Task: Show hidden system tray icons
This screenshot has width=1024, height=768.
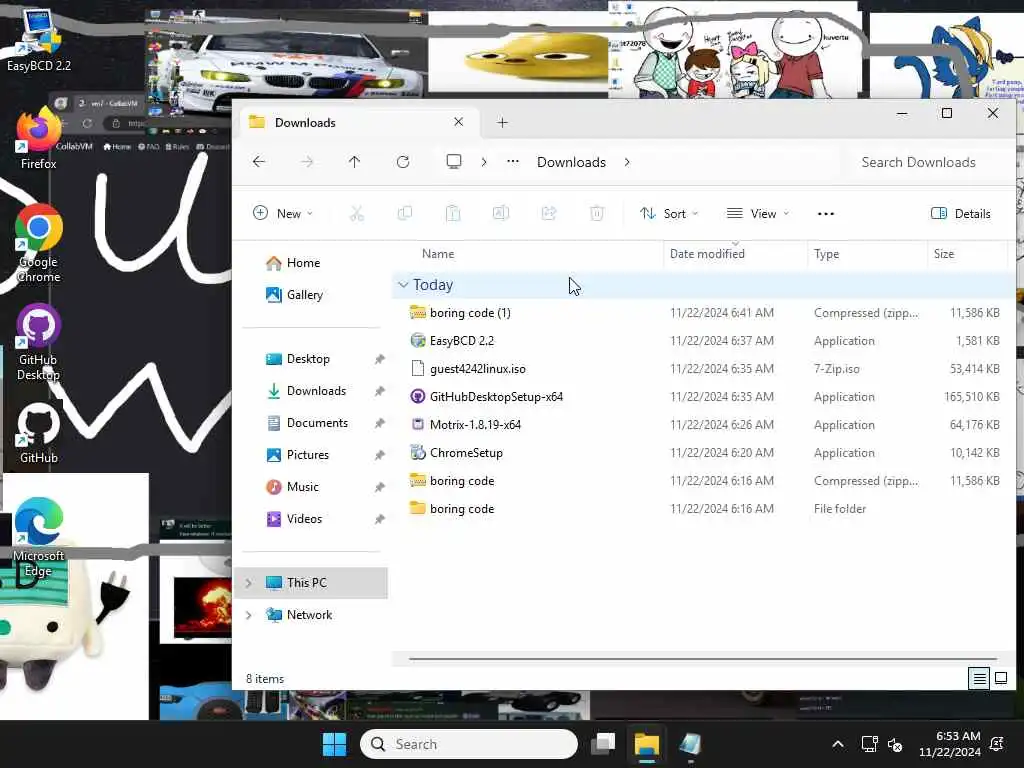Action: pos(837,744)
